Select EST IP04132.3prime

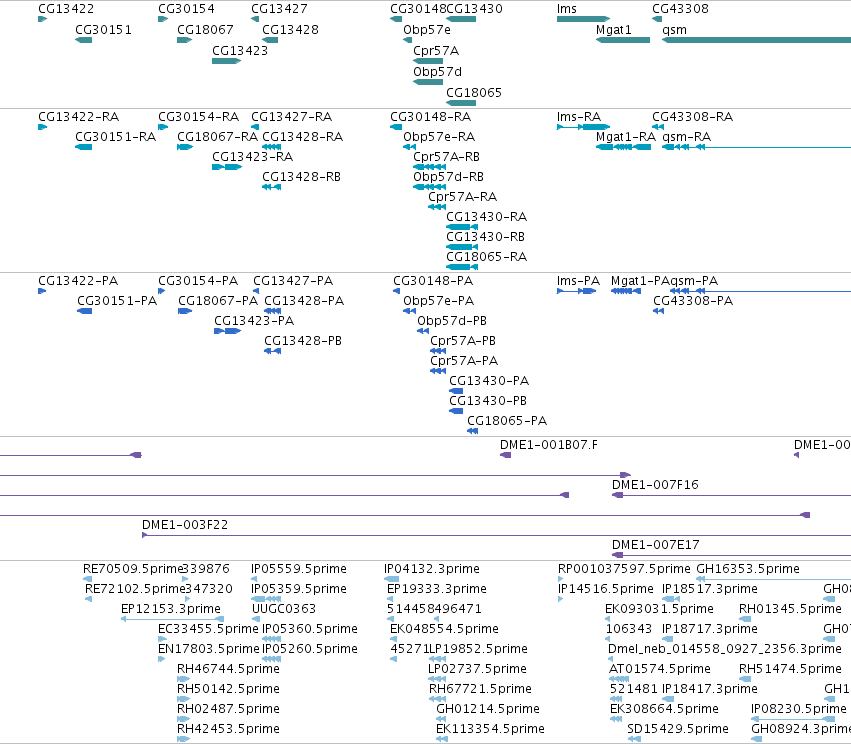(391, 580)
